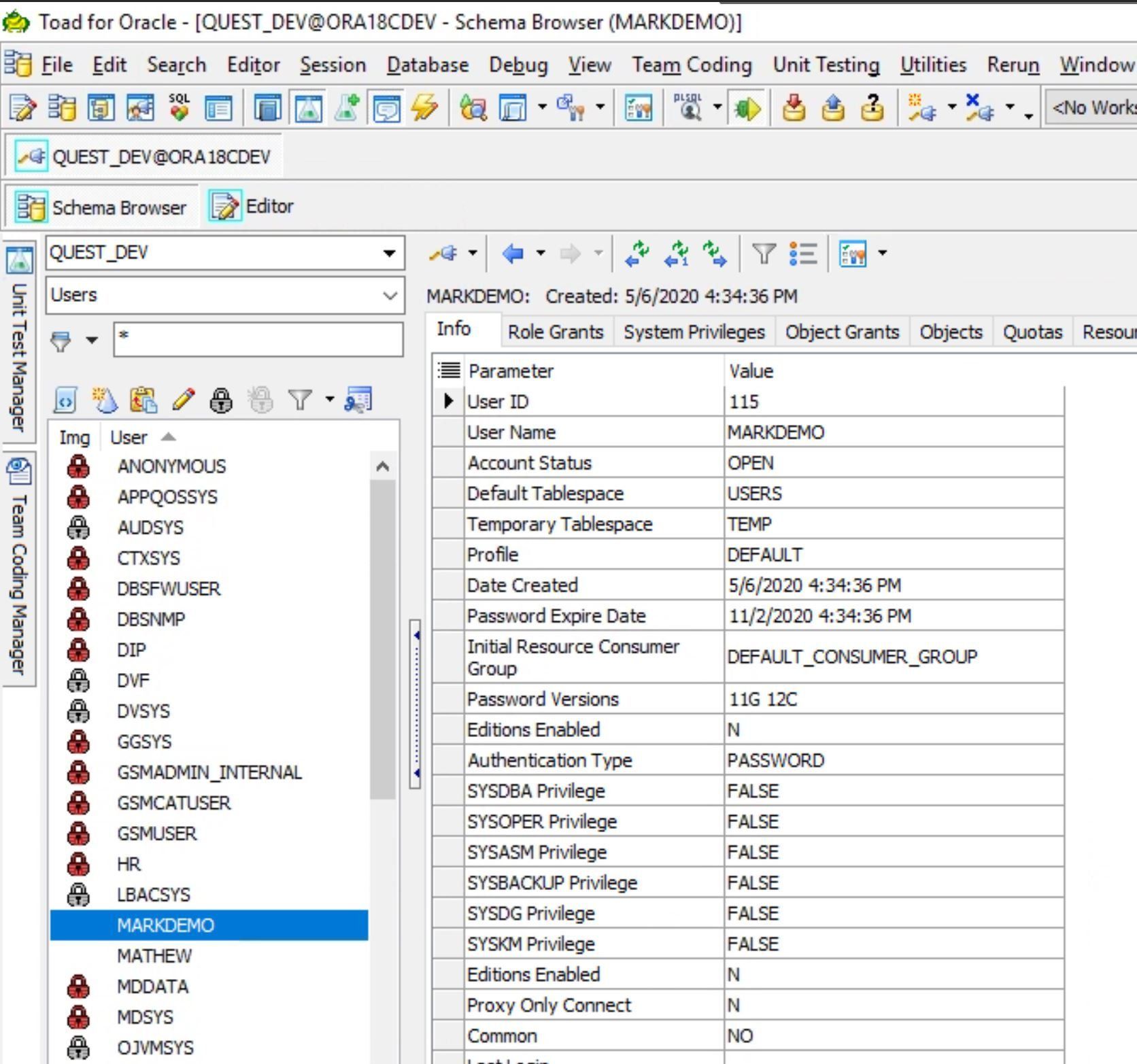Switch to the Role Grants tab
The height and width of the screenshot is (1064, 1137).
(x=556, y=332)
